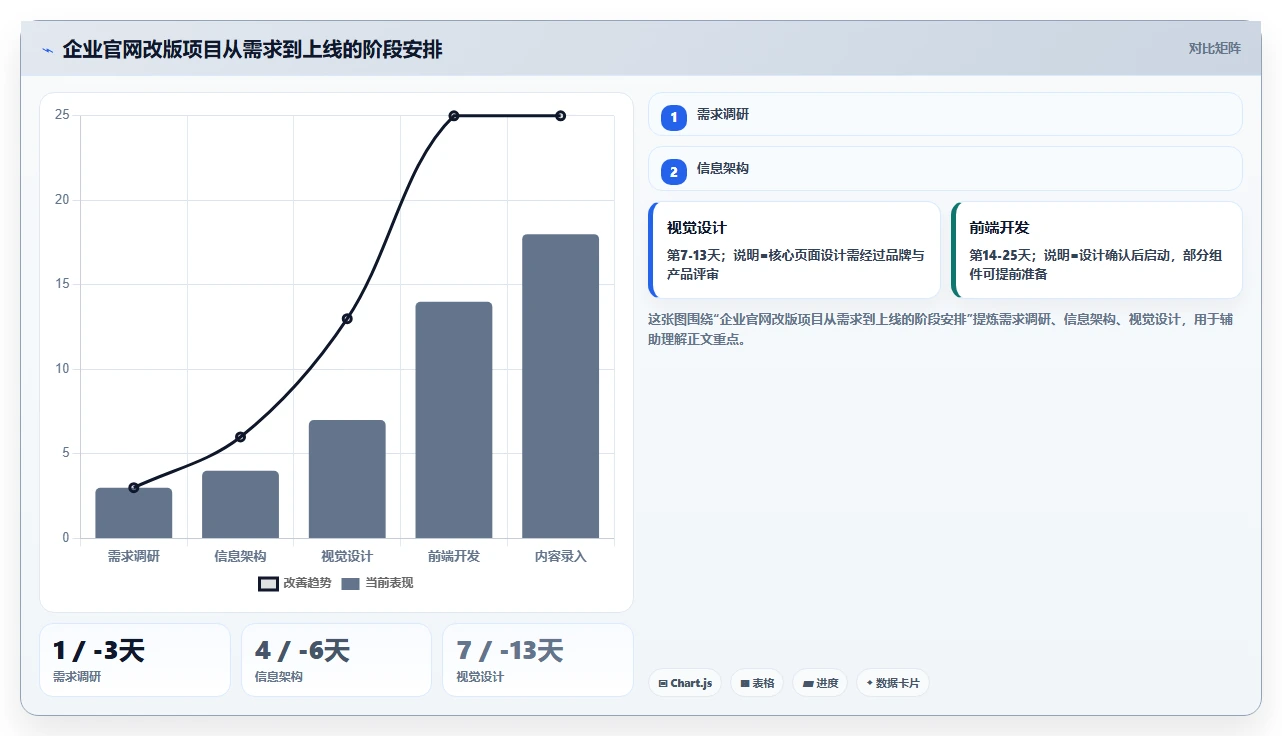The height and width of the screenshot is (736, 1282).
Task: Click the 需求调研 bar in the chart
Action: coord(134,513)
